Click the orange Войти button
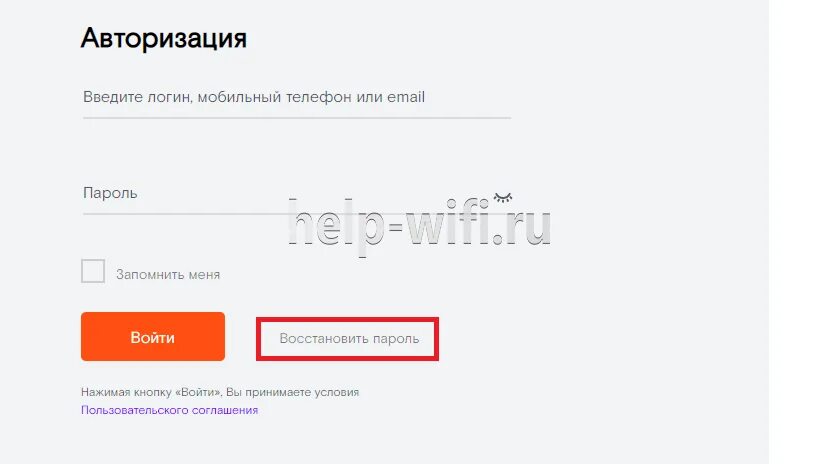 [153, 337]
